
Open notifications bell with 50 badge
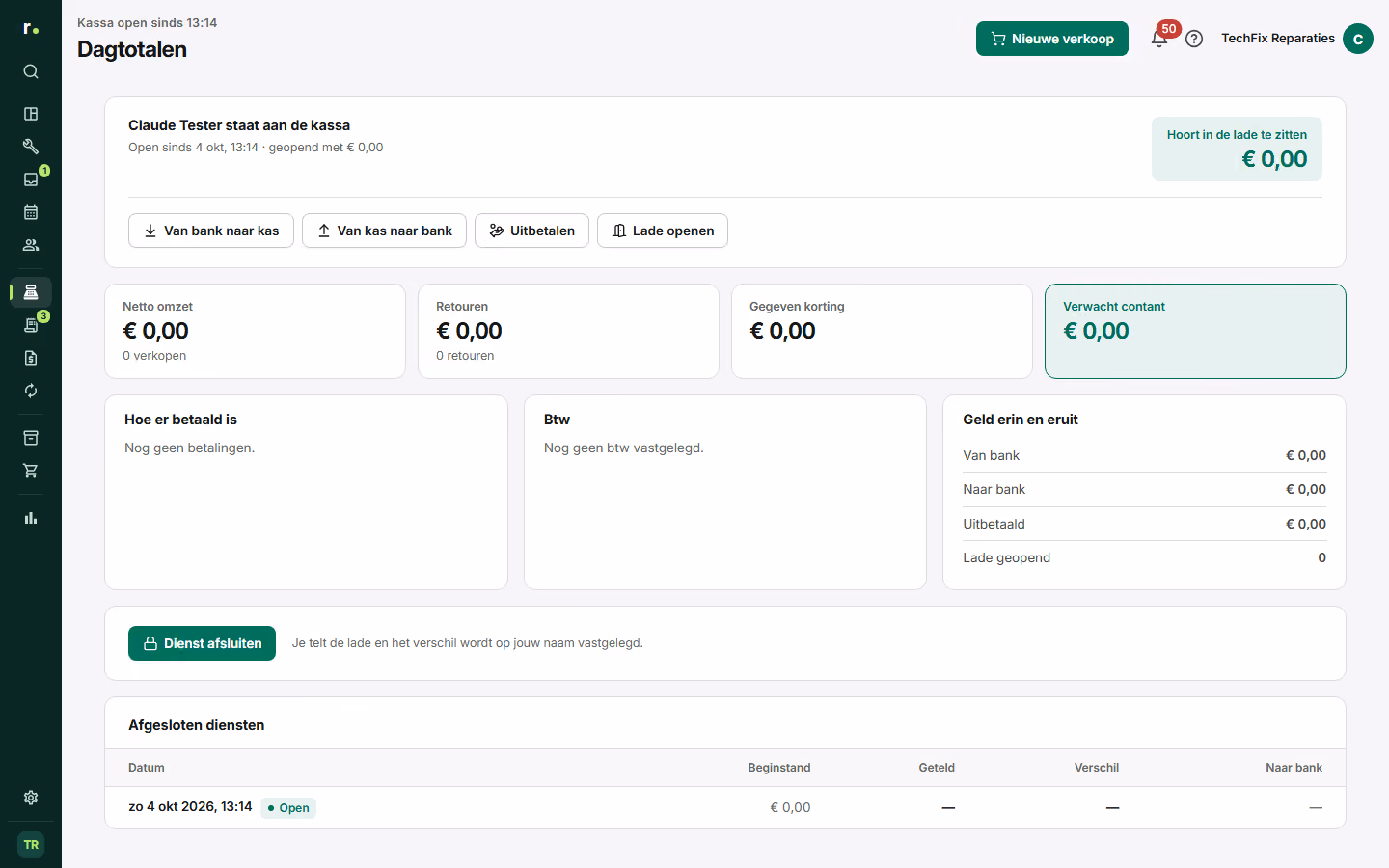click(x=1159, y=39)
